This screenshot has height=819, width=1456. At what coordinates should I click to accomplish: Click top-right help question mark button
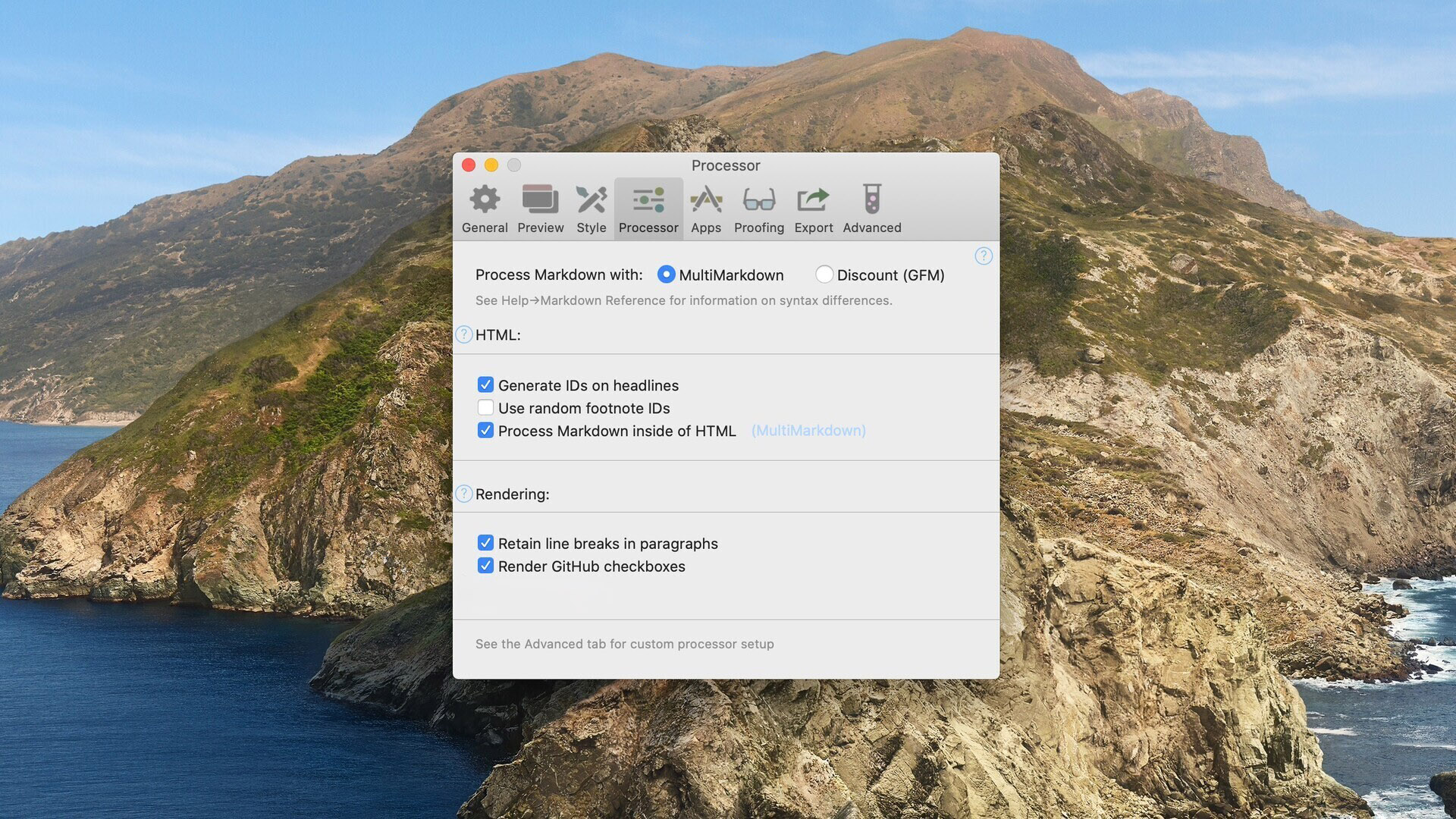click(x=983, y=256)
